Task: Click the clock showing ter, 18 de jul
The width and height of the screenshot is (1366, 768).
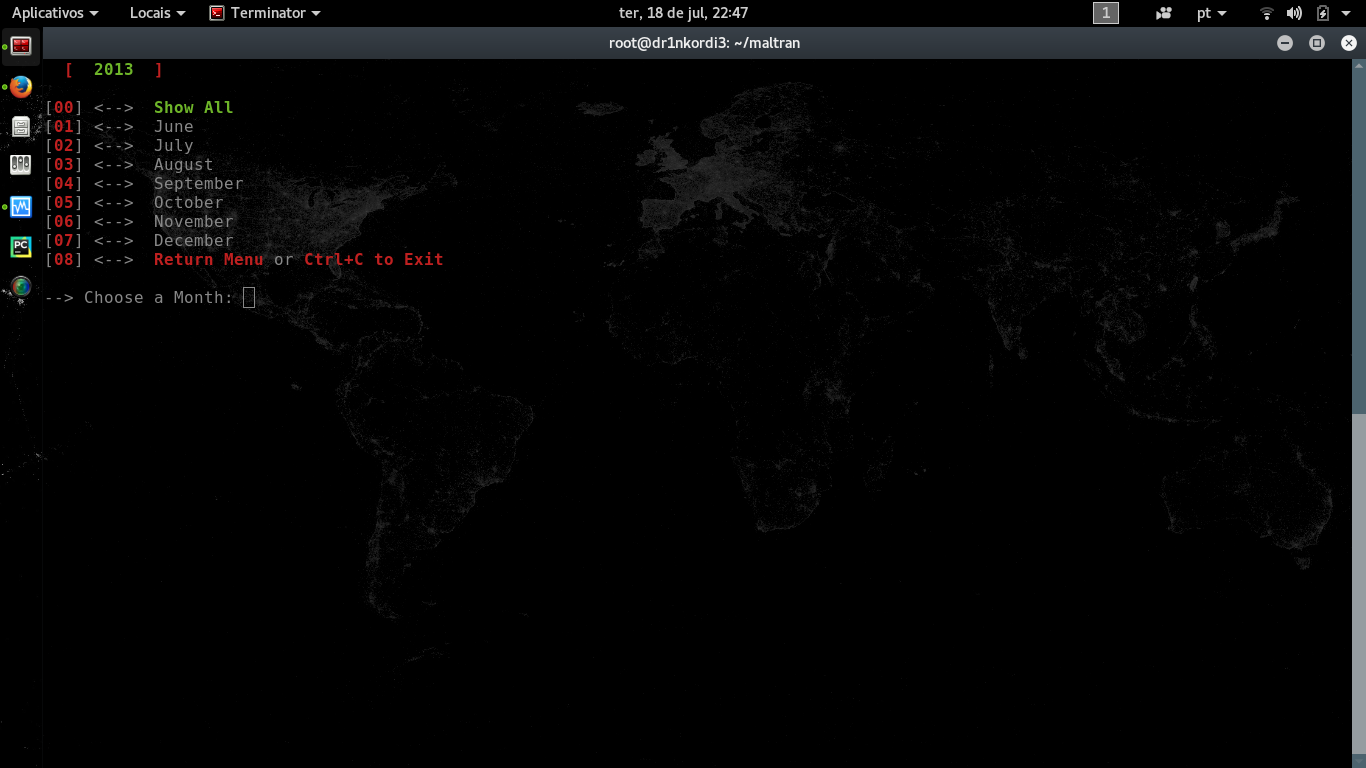Action: click(683, 13)
